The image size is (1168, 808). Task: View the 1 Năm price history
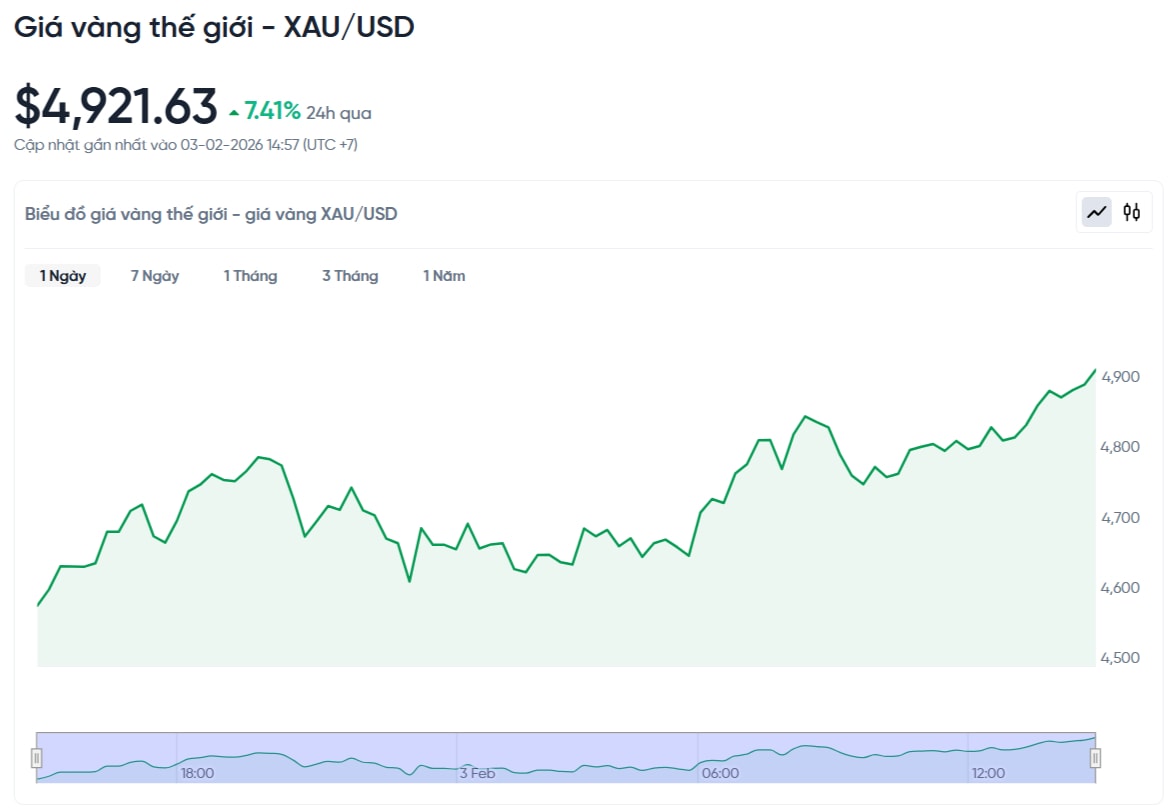point(445,275)
